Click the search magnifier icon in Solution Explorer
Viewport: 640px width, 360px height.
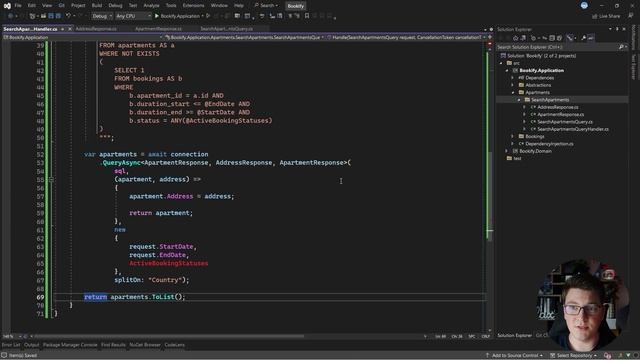tap(621, 47)
